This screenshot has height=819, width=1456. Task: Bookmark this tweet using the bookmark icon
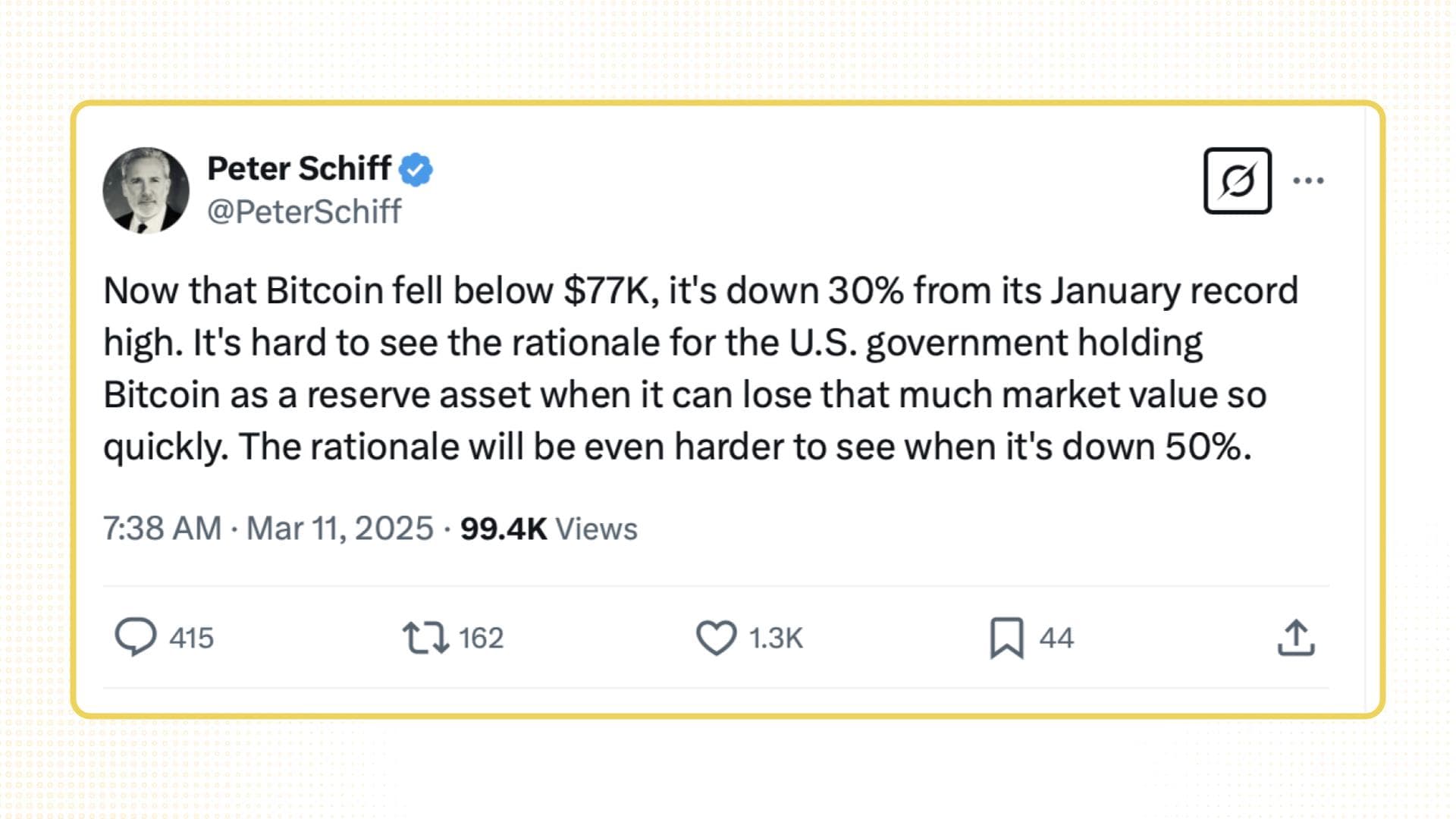click(x=1006, y=638)
